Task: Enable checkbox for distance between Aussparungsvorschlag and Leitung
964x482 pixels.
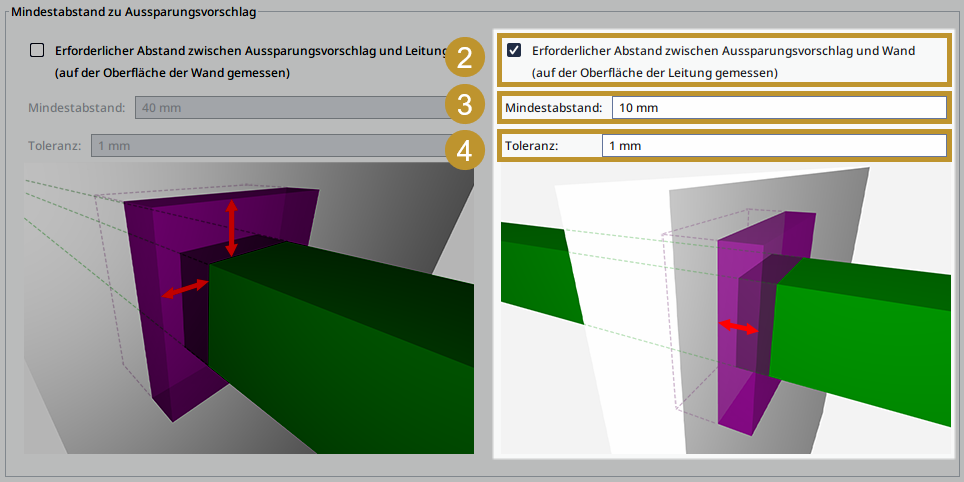Action: tap(37, 50)
